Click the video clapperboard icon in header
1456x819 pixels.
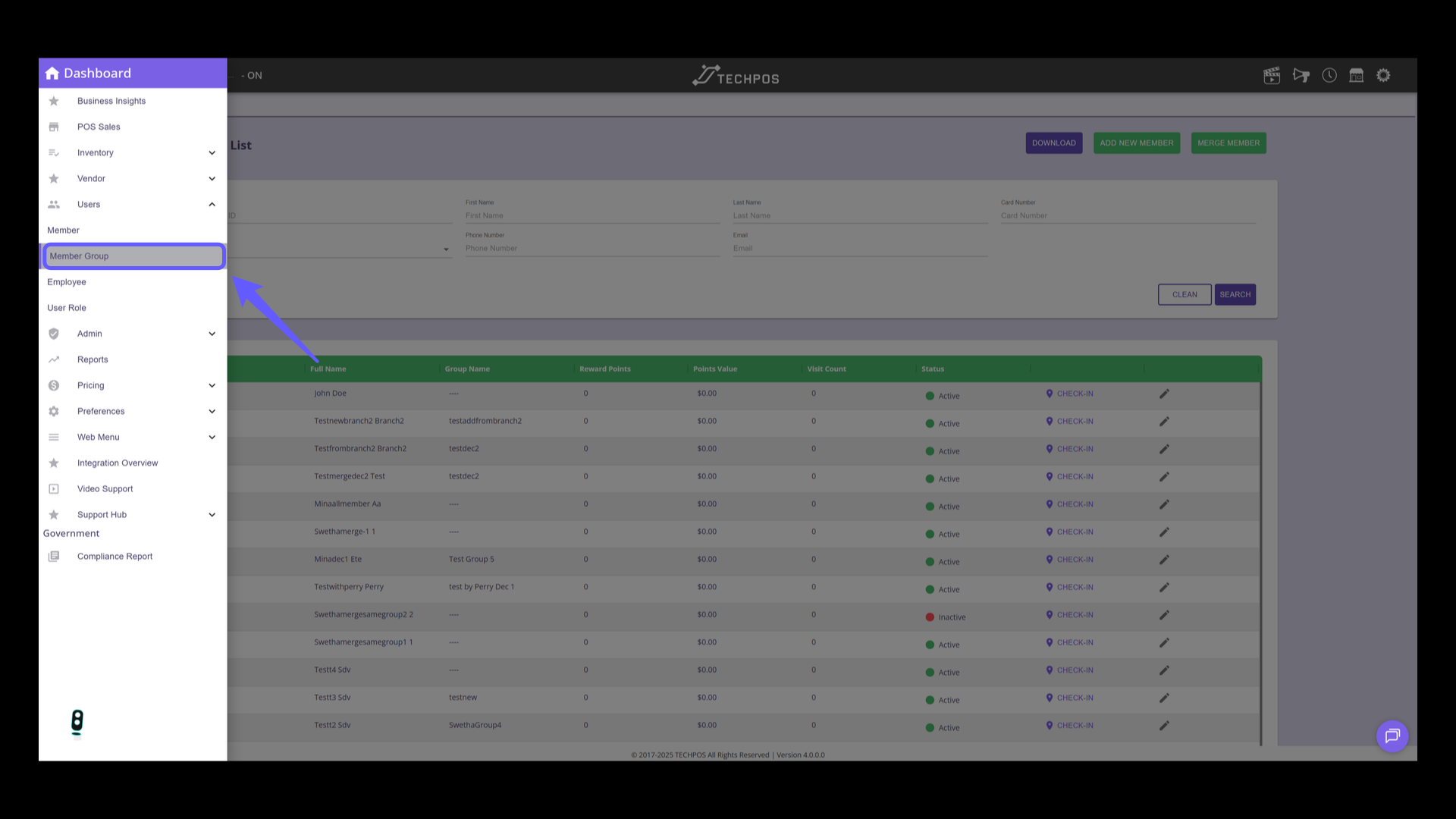(1272, 75)
